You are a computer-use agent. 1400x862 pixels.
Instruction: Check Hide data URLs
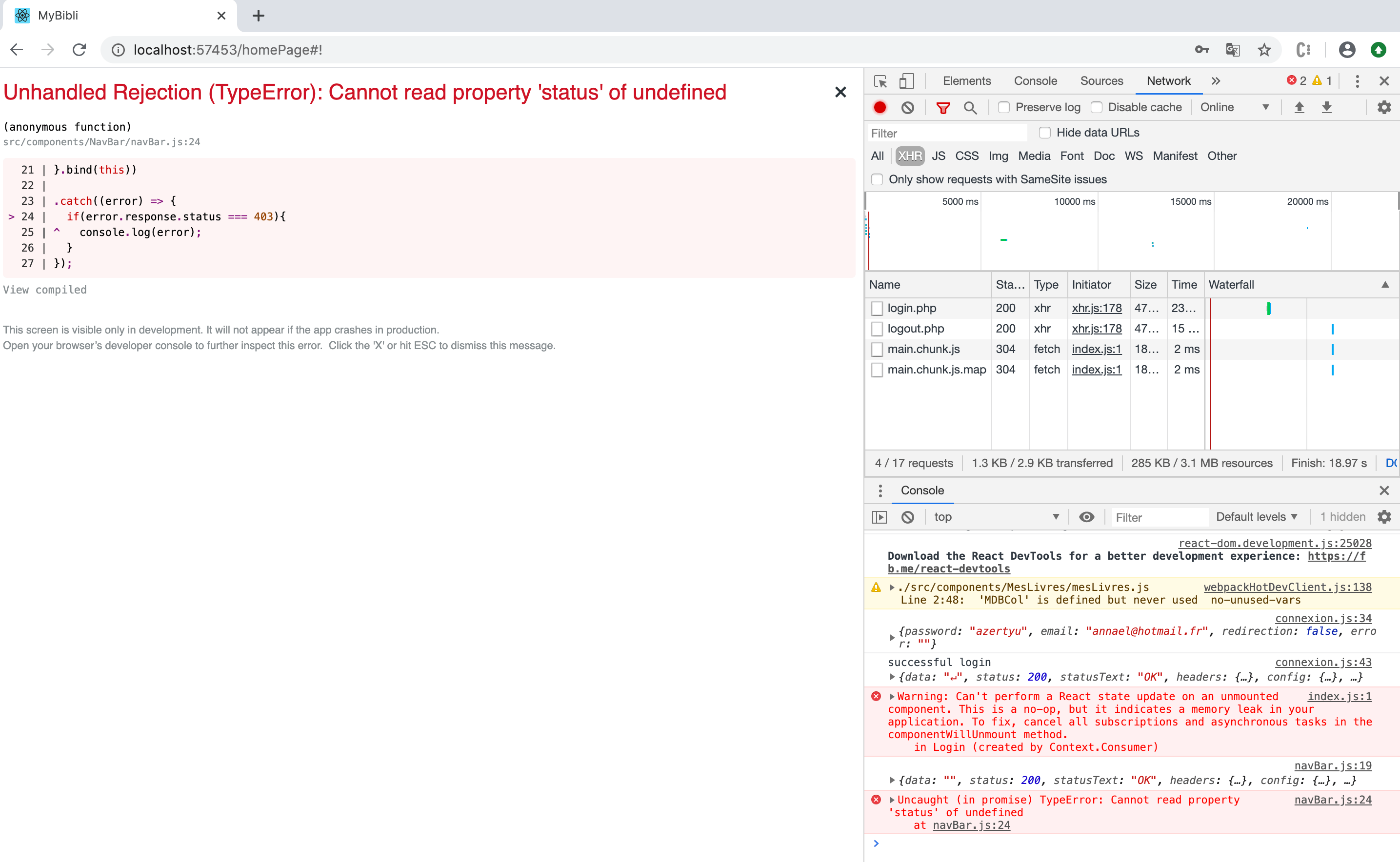[x=1045, y=132]
